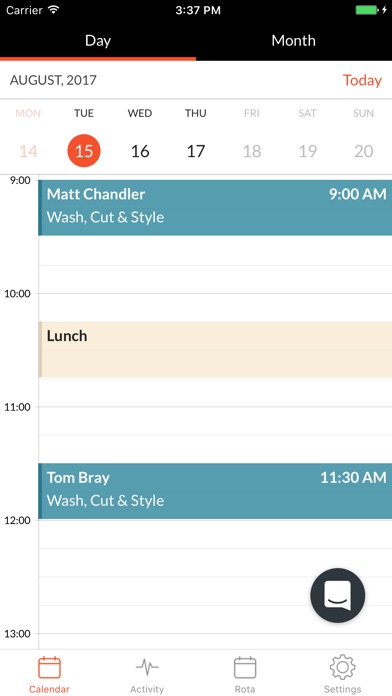Open the Activity pulse icon

147,667
